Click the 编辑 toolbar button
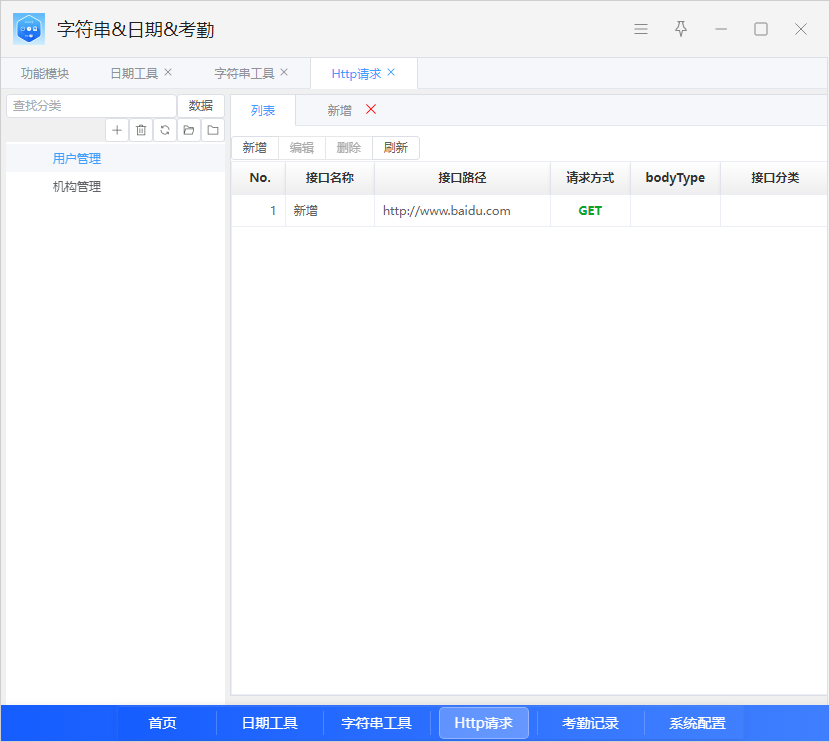The image size is (830, 742). click(302, 148)
